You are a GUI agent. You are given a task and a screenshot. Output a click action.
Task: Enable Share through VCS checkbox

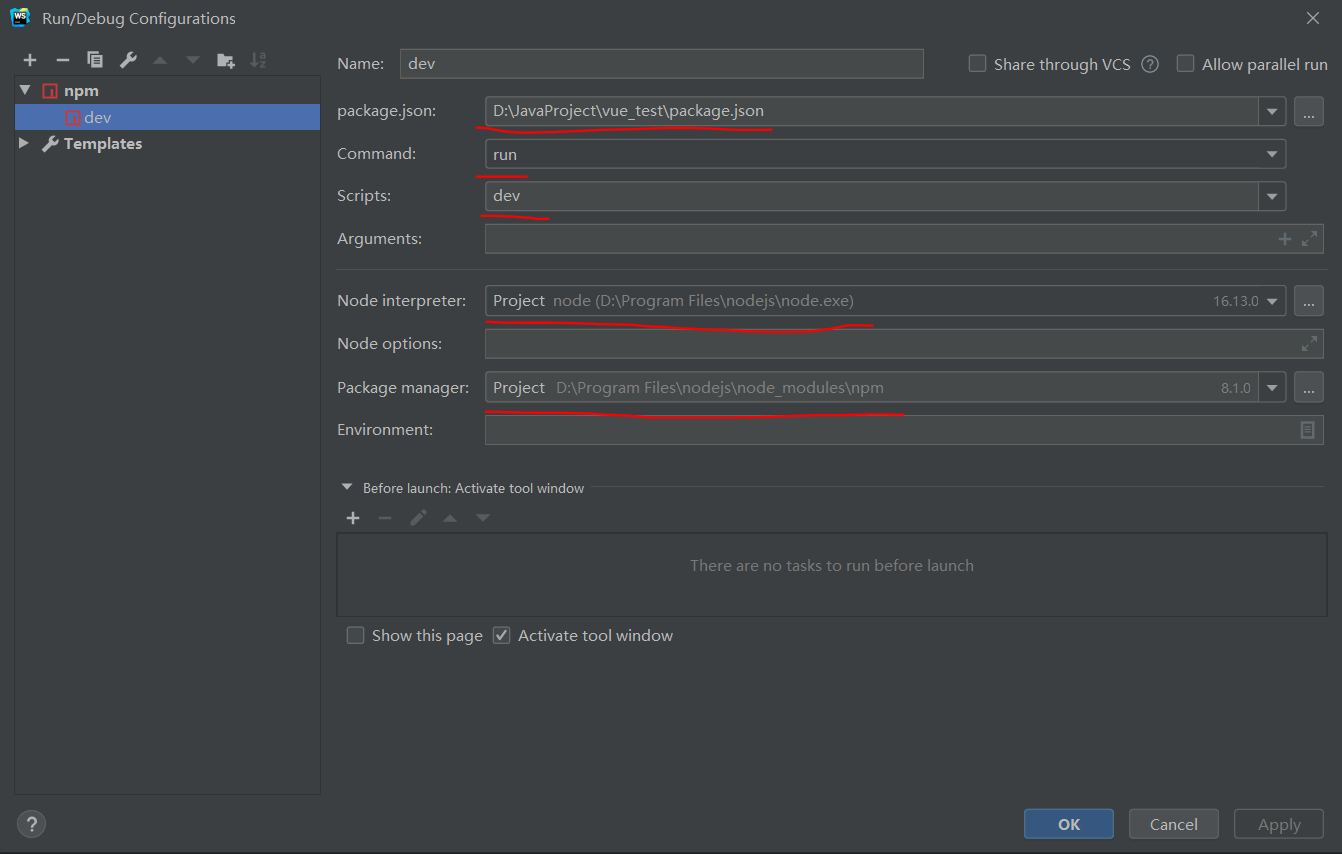(x=977, y=64)
